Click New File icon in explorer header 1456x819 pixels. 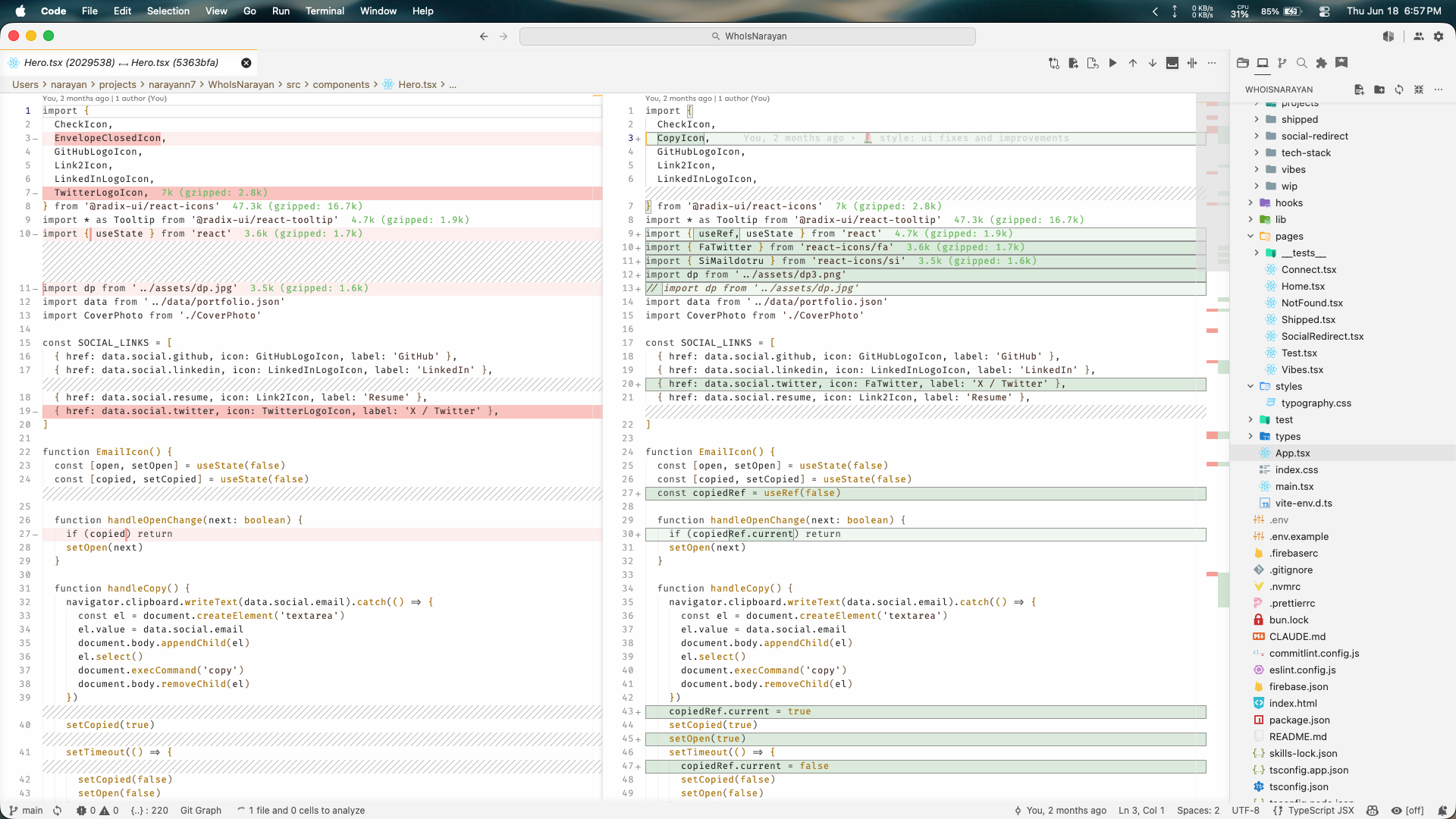point(1359,89)
